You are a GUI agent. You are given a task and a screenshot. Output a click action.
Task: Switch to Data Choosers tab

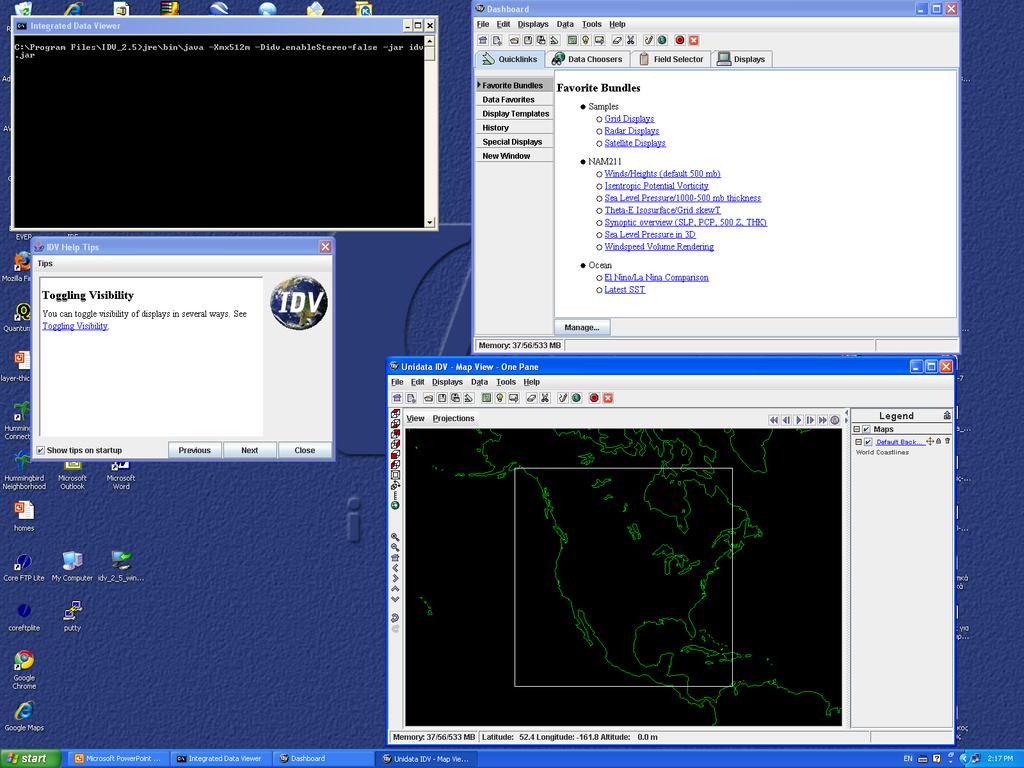coord(586,59)
